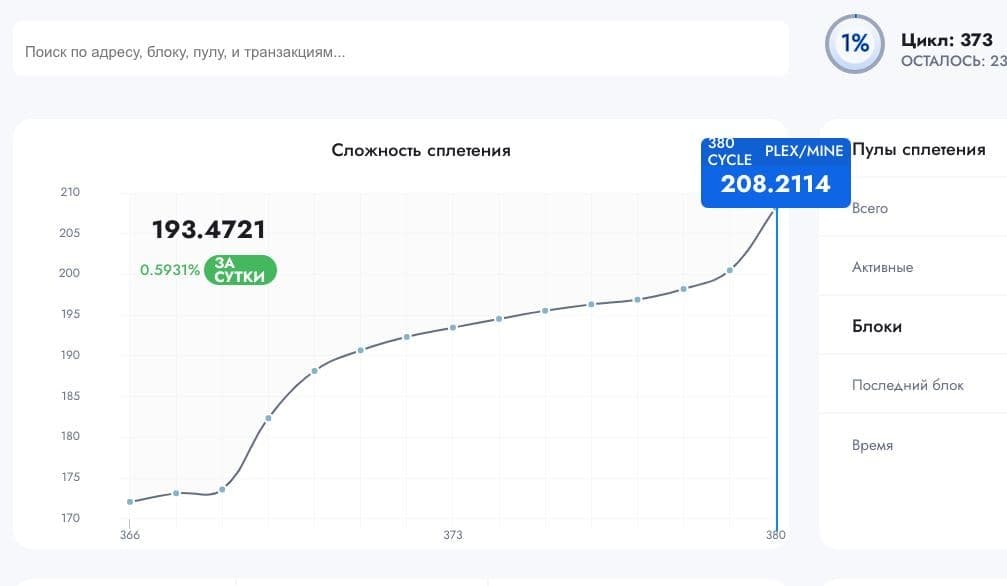Click the 380 x-axis label
This screenshot has height=586, width=1007.
[776, 535]
